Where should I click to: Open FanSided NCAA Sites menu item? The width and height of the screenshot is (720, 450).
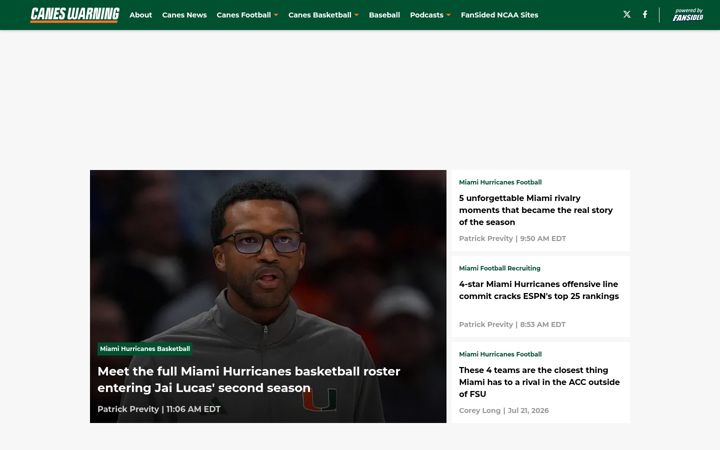tap(499, 15)
